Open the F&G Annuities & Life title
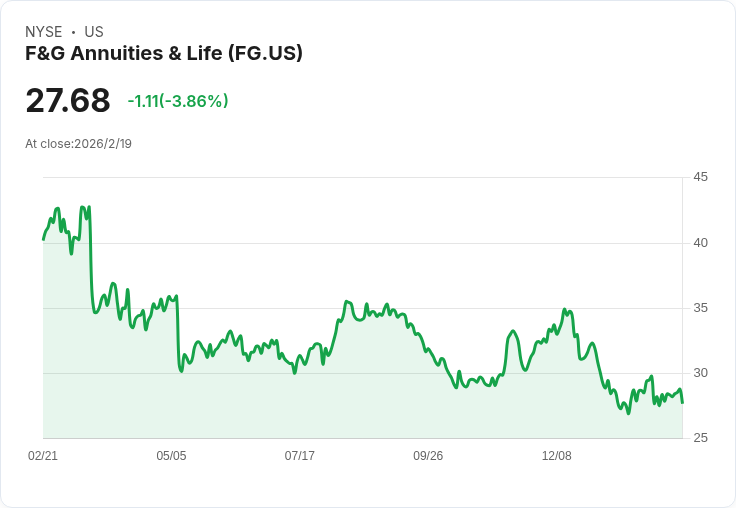Screen dimensions: 736x508 (164, 53)
